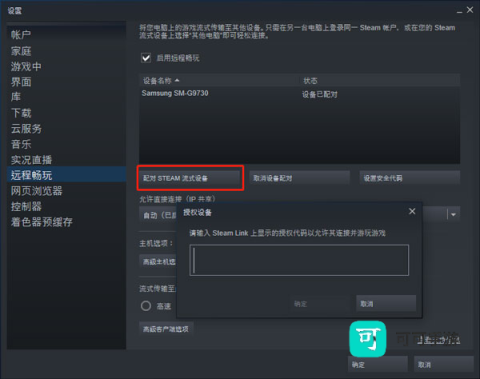Focus the authorization code input field
This screenshot has width=480, height=379.
(299, 260)
